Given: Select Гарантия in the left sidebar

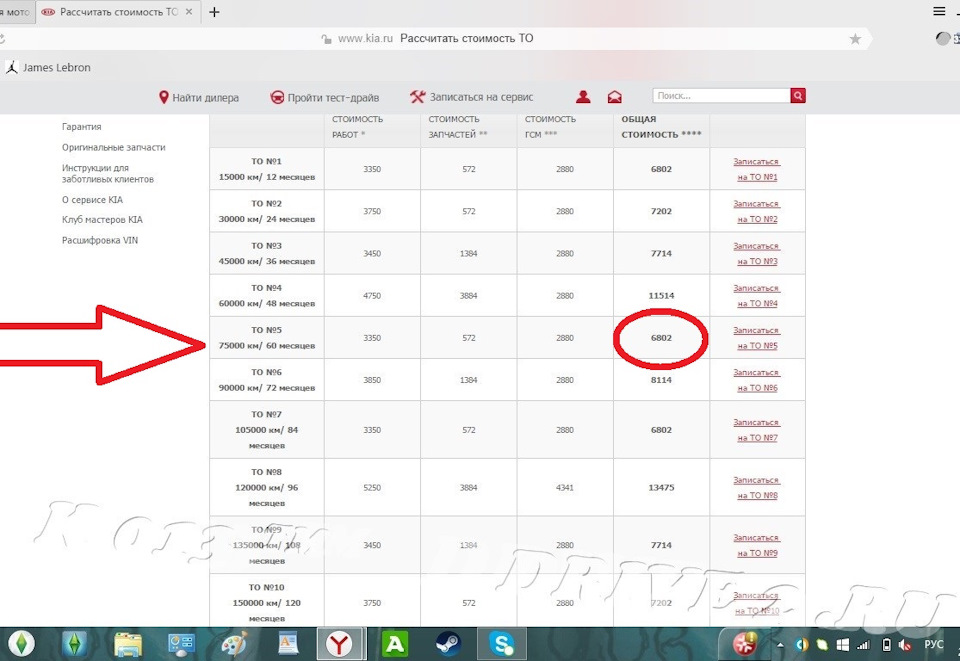Looking at the screenshot, I should pos(81,127).
